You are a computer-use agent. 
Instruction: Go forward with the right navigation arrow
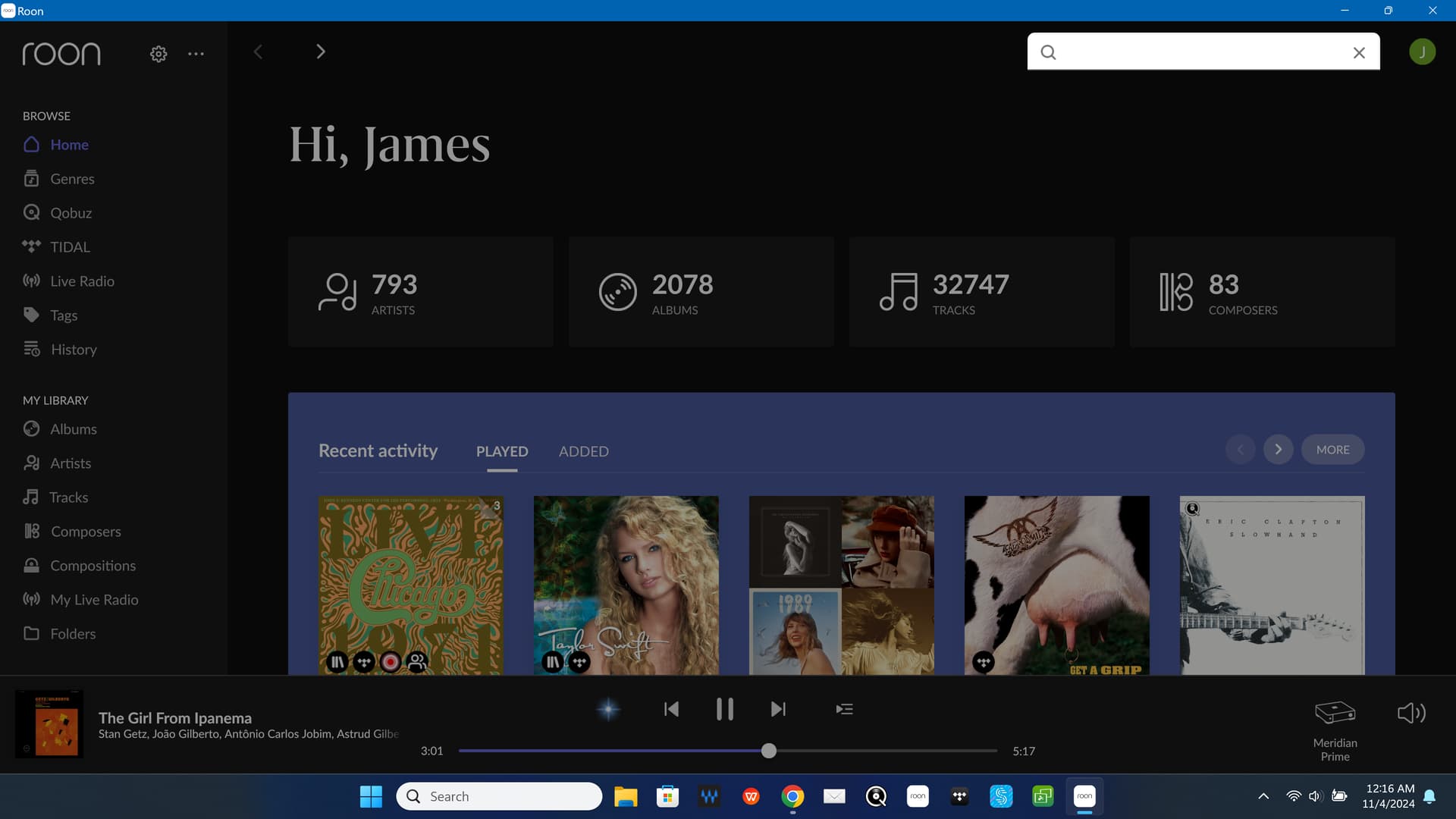click(x=321, y=52)
